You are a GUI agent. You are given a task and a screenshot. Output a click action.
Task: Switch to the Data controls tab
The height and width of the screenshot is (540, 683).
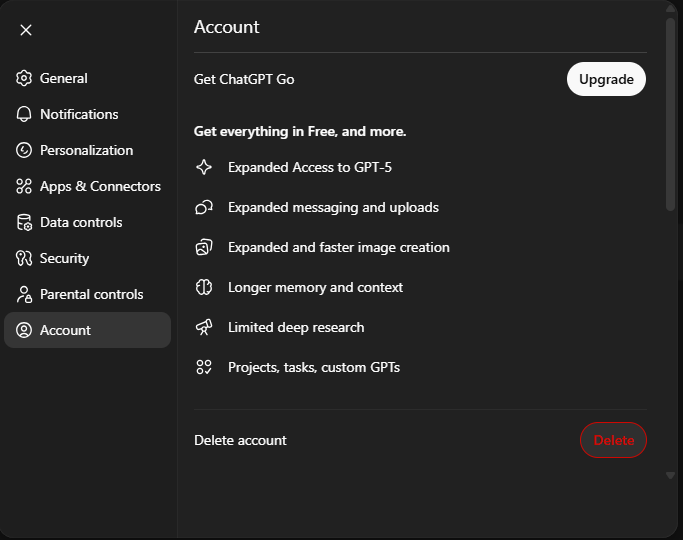(81, 222)
